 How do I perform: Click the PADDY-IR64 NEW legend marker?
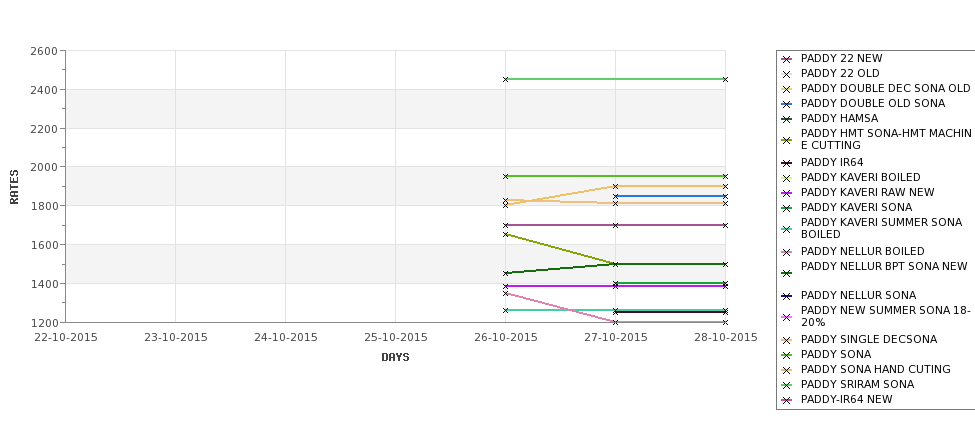[x=787, y=401]
